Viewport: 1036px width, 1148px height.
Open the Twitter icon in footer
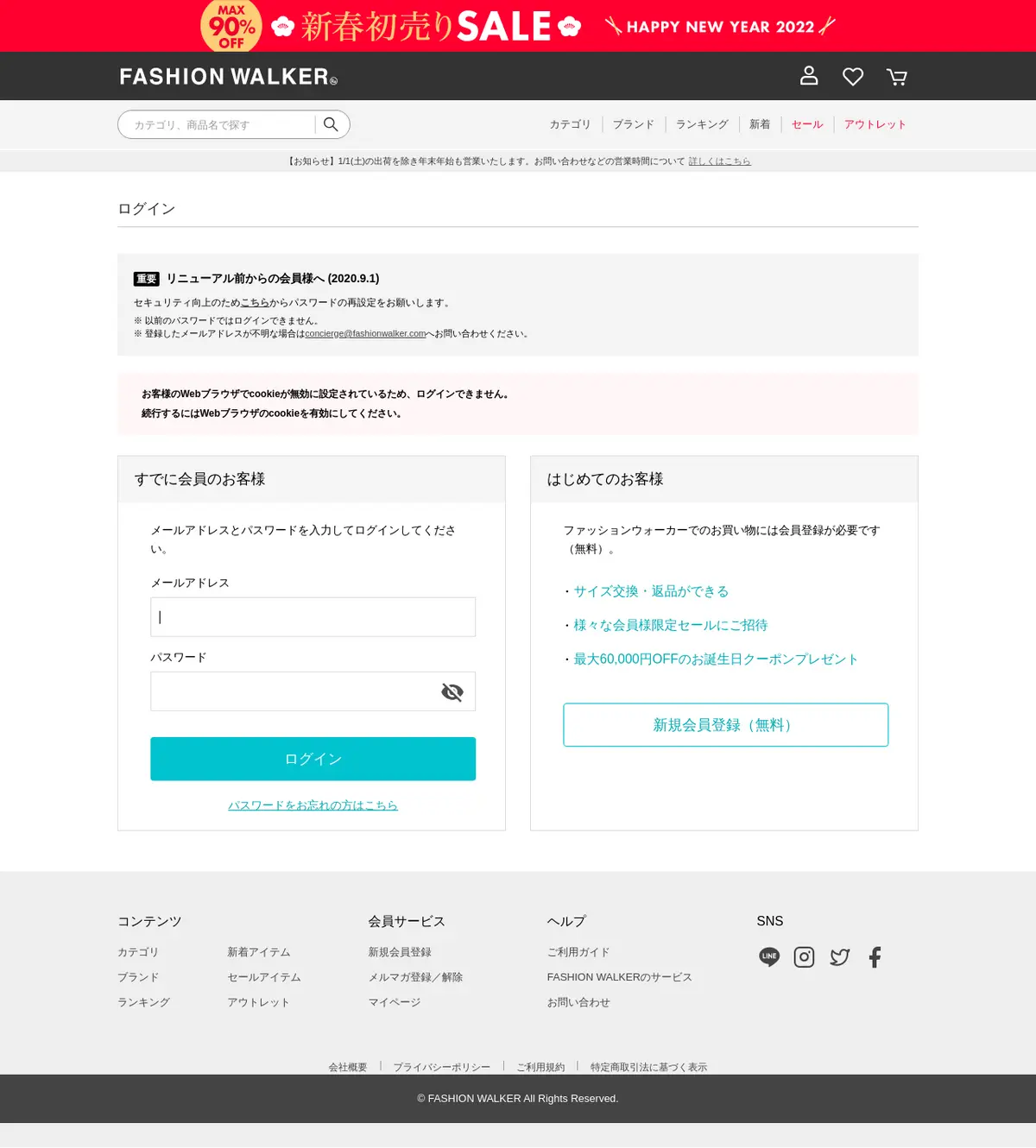click(x=839, y=956)
